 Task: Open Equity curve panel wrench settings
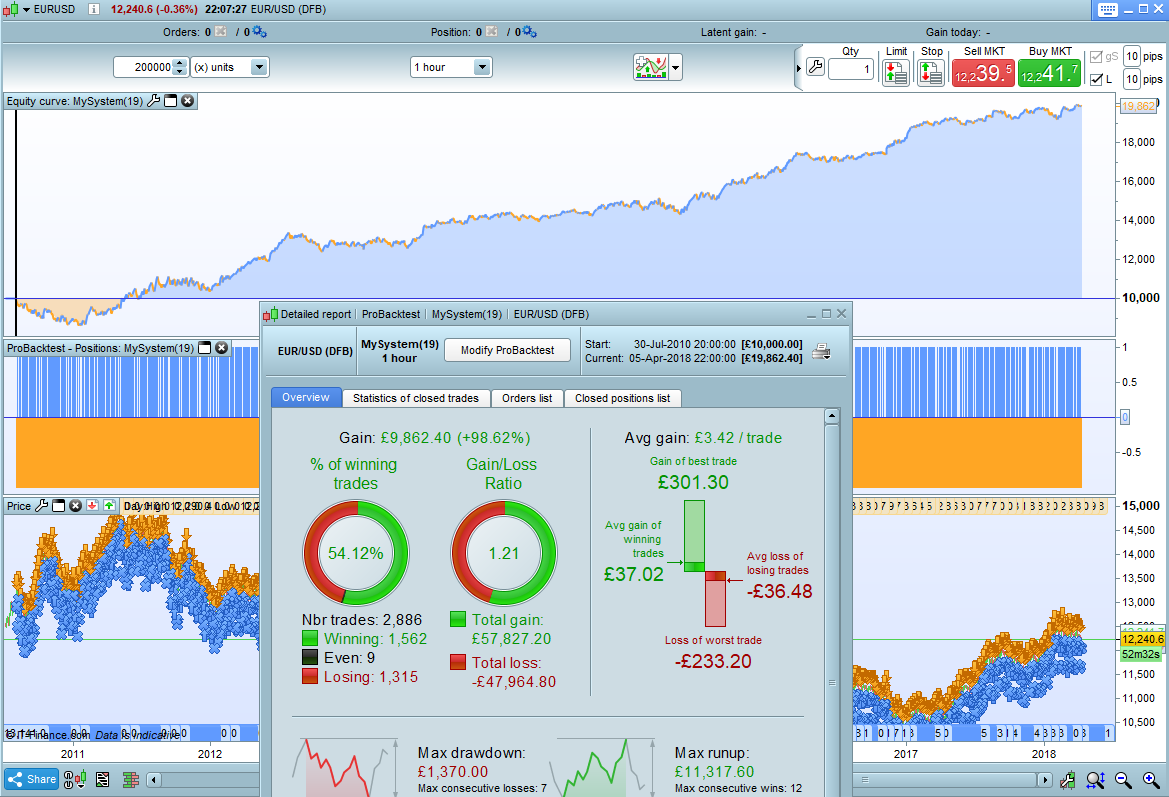pos(154,101)
